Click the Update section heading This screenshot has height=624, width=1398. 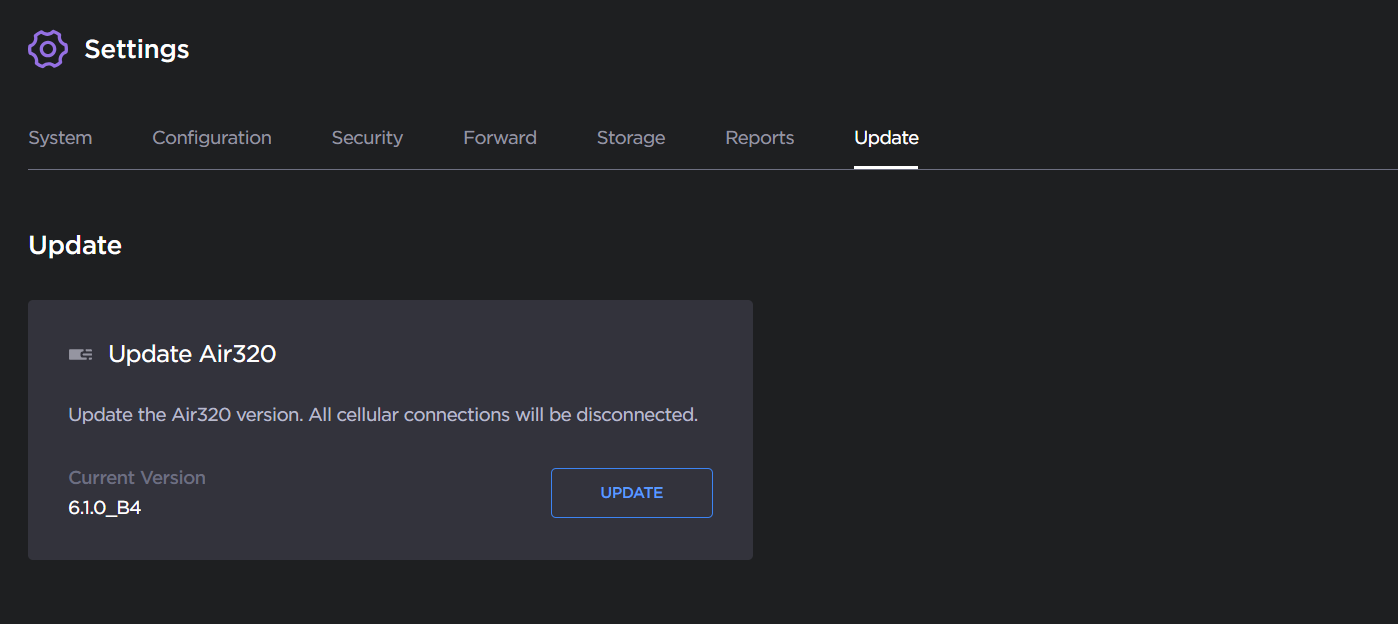pos(75,246)
